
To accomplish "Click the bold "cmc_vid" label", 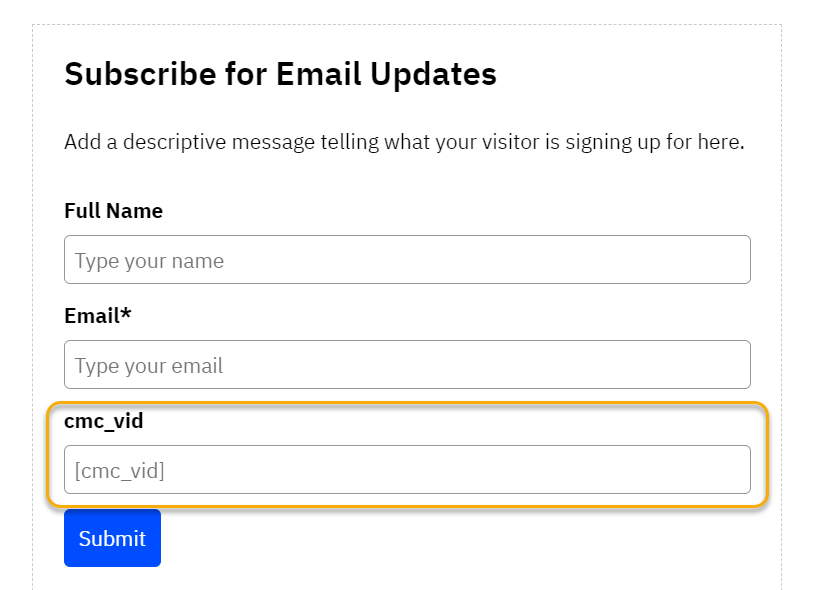I will (104, 421).
